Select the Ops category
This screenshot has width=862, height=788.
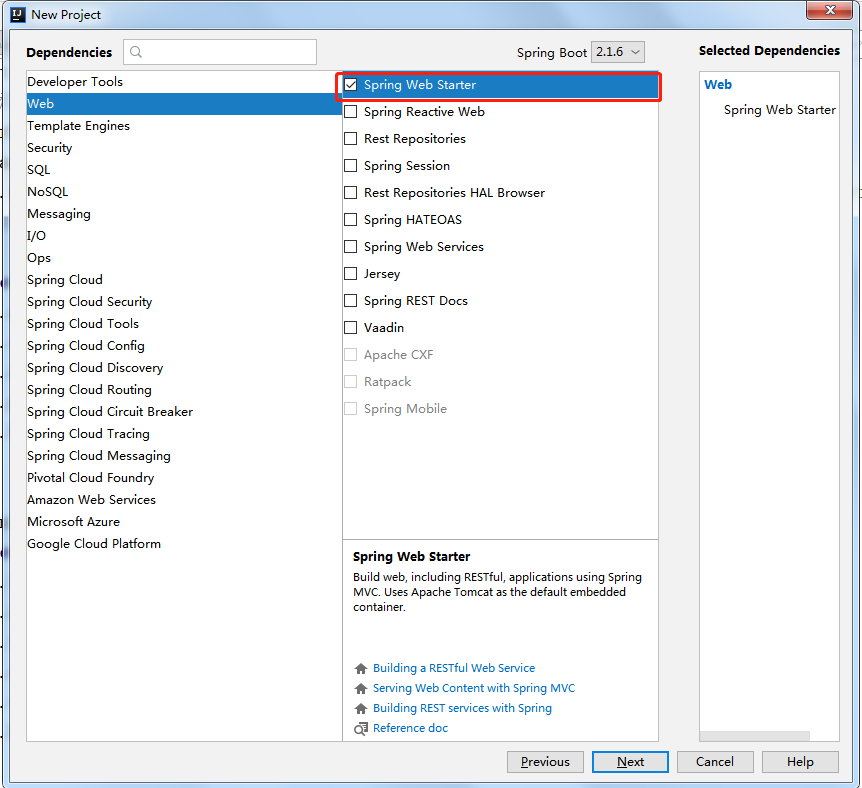tap(184, 257)
